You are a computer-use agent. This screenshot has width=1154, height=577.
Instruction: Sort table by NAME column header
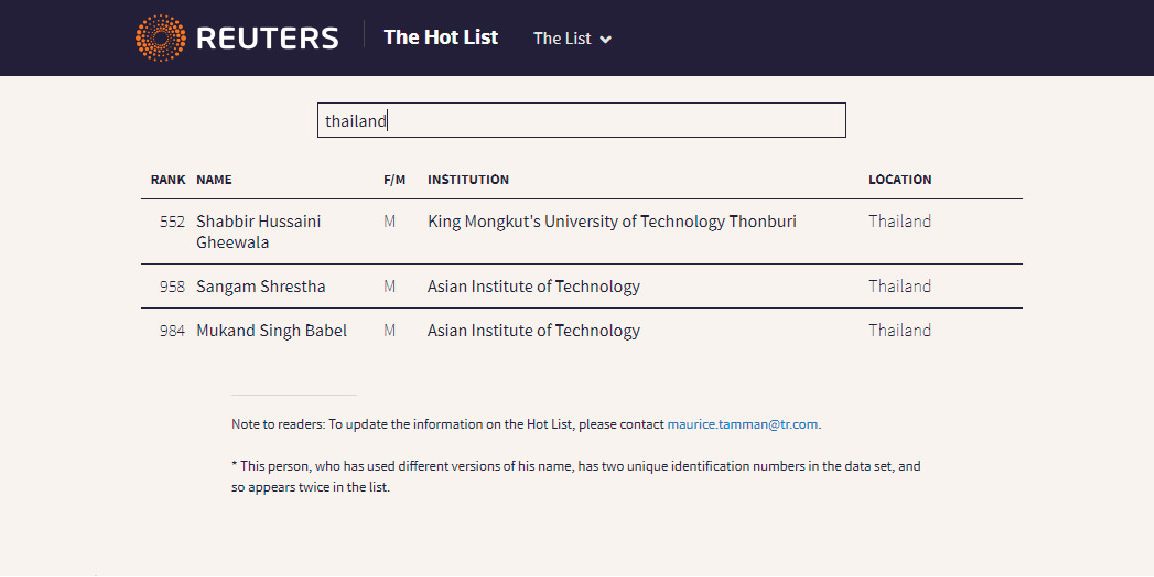coord(214,180)
